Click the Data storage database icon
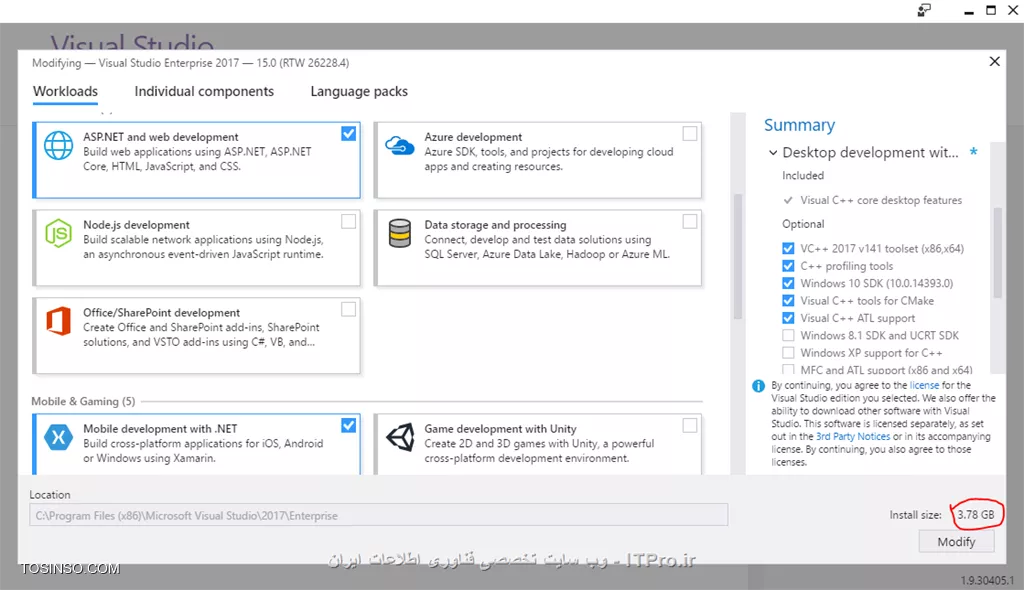The width and height of the screenshot is (1024, 590). [x=400, y=233]
